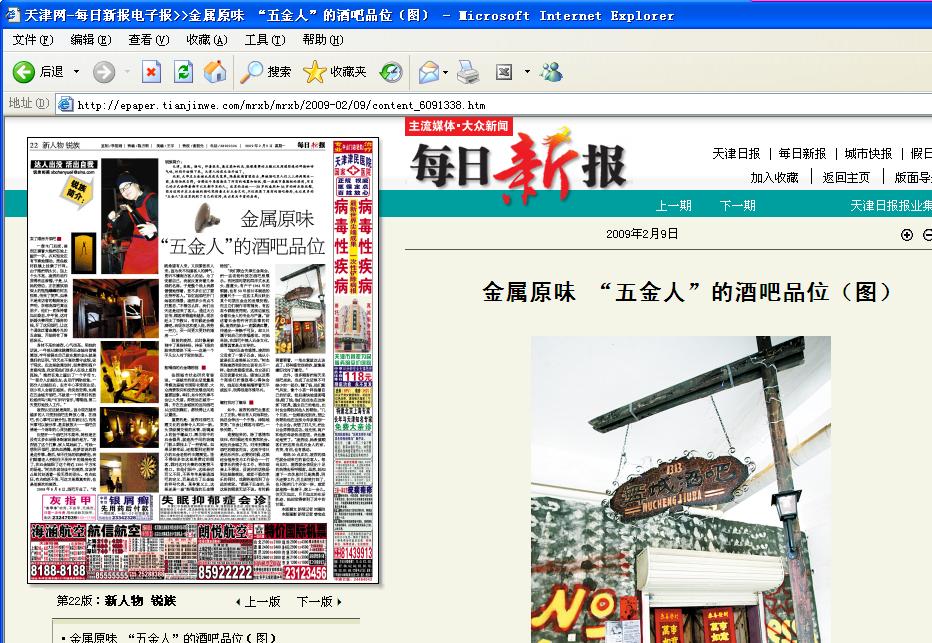Zoom in text with the plus circle icon

(907, 235)
